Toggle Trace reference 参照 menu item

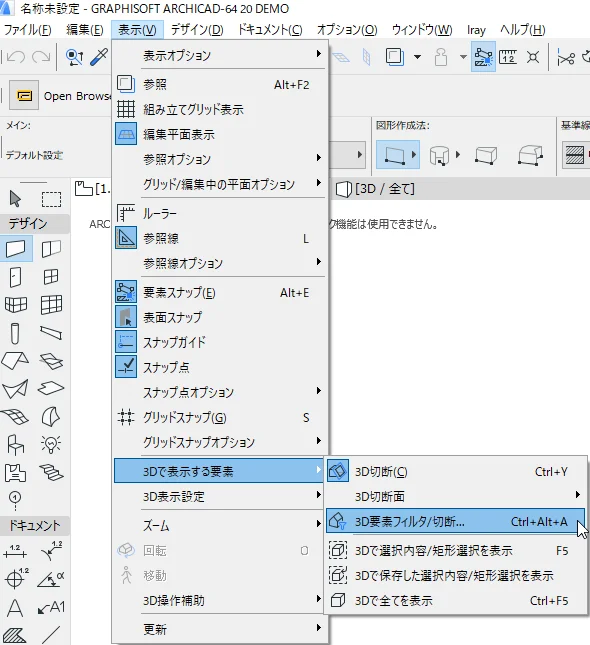click(219, 84)
